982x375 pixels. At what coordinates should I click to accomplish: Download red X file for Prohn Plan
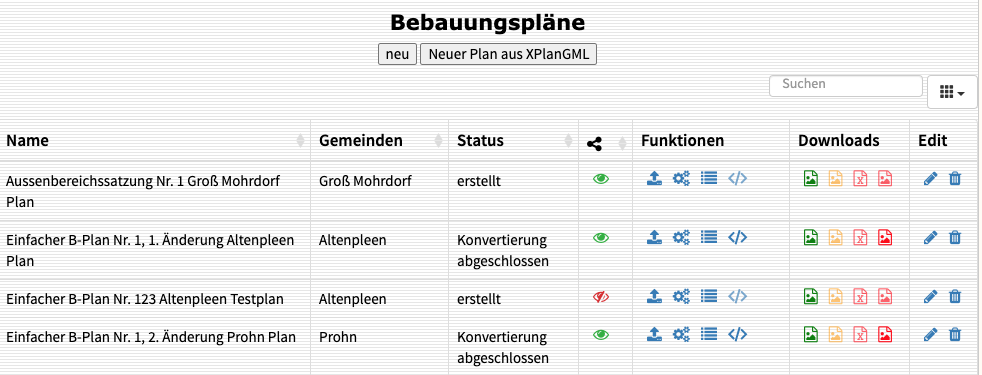click(861, 335)
